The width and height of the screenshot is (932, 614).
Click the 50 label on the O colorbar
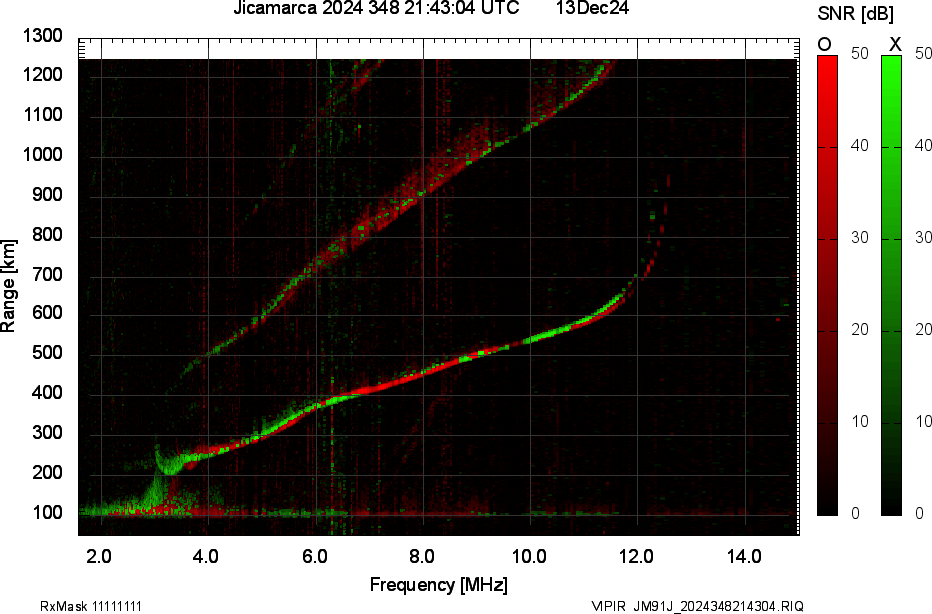859,53
